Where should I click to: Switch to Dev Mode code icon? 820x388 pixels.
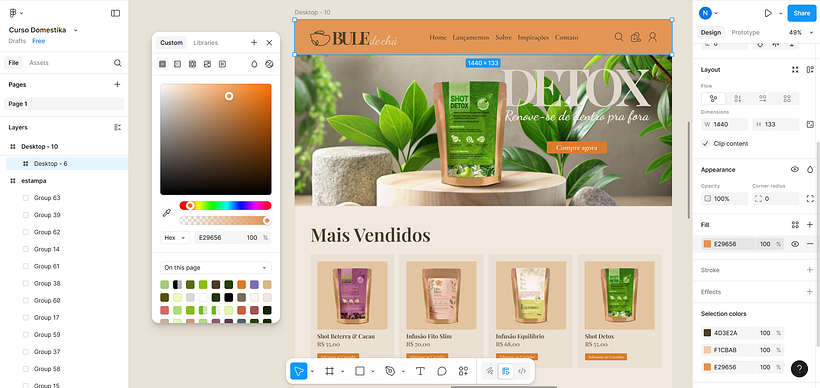[521, 371]
